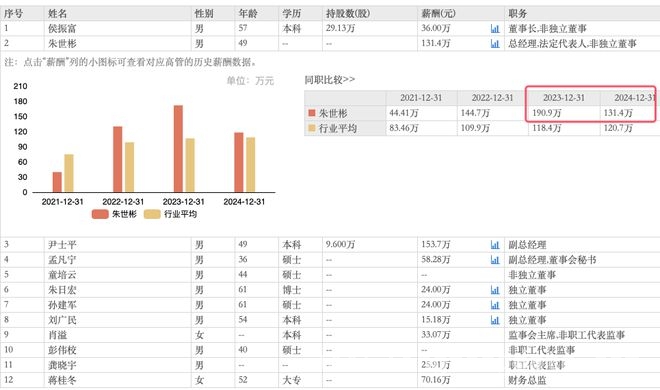The height and width of the screenshot is (390, 660).
Task: Select name cell 朱世彬 in row 2
Action: 62,43
